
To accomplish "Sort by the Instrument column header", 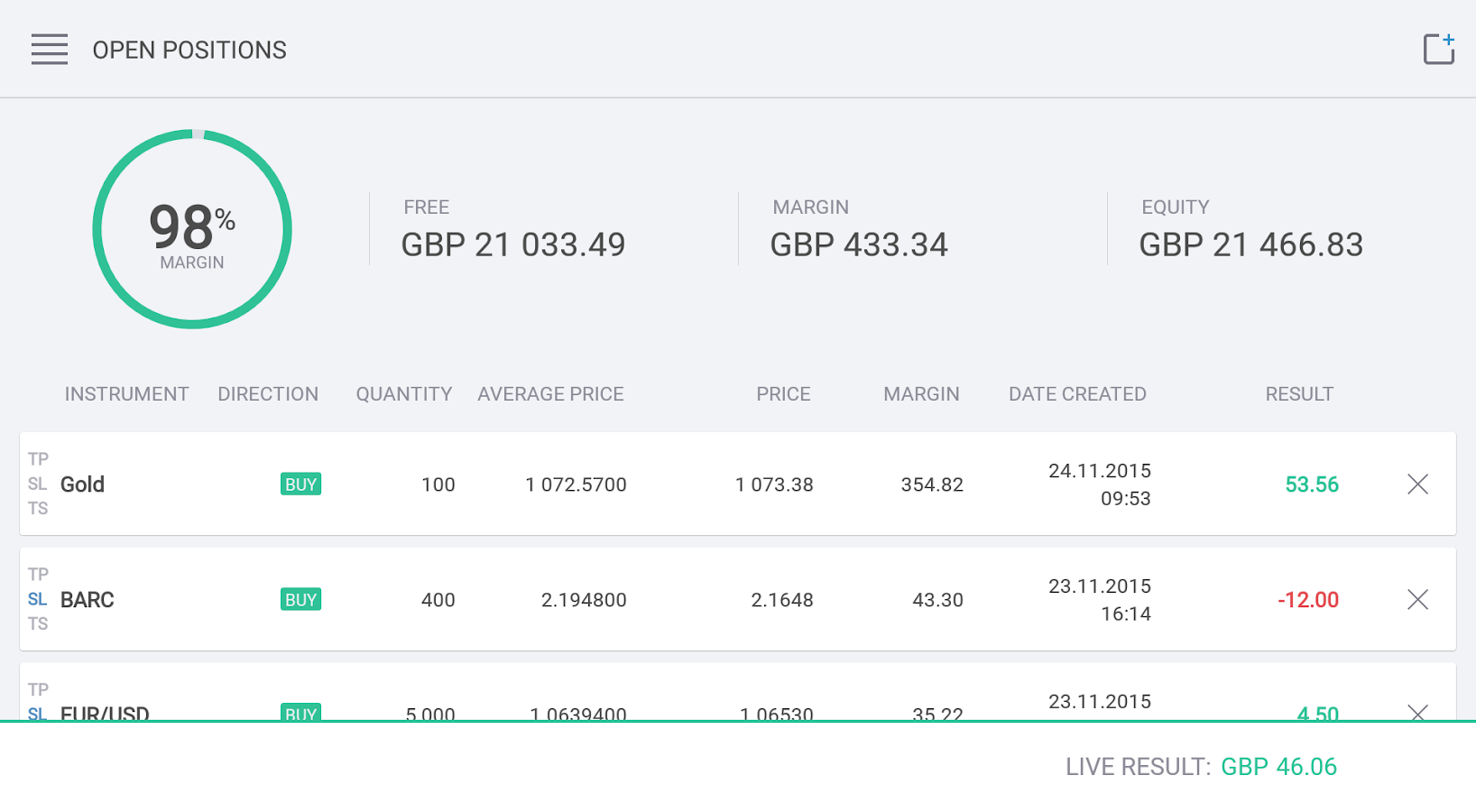I will [x=126, y=394].
